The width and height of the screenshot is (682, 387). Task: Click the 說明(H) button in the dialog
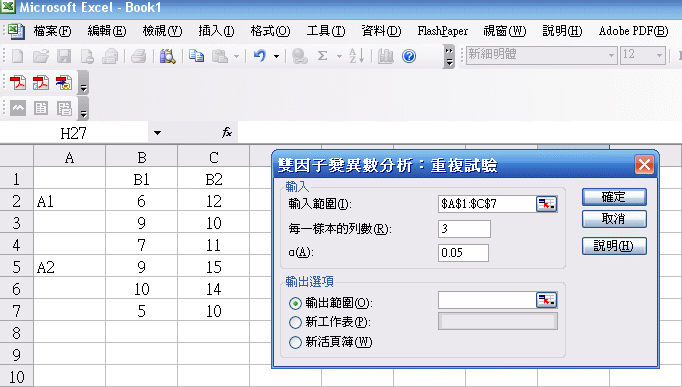pyautogui.click(x=614, y=246)
